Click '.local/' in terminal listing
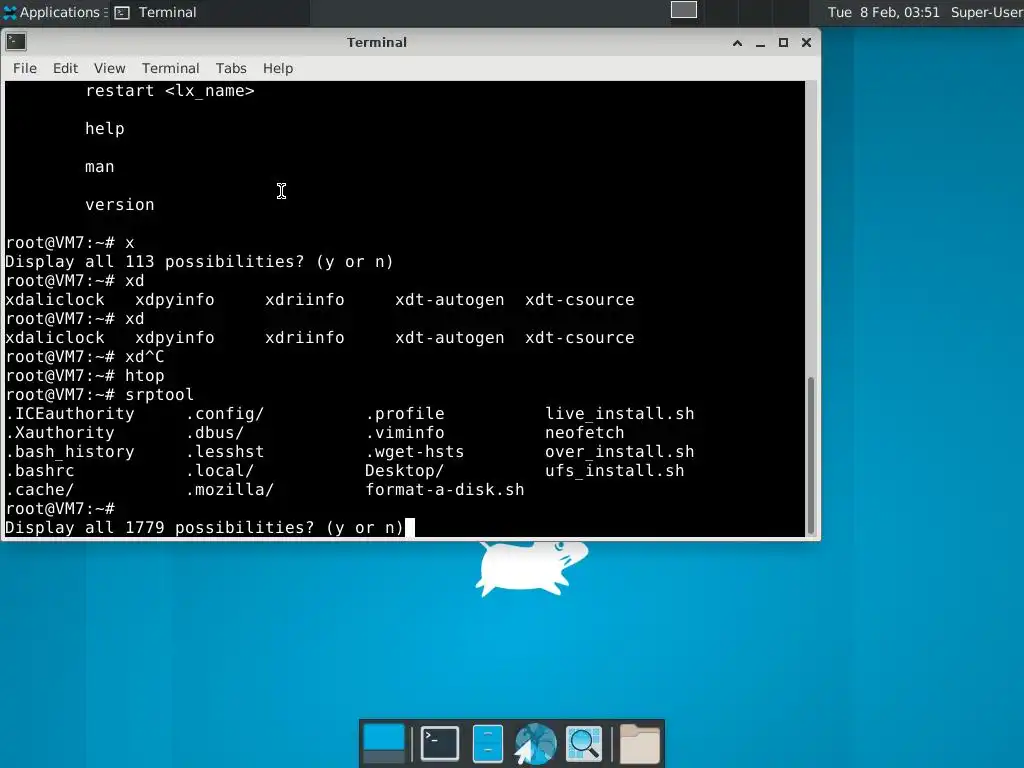This screenshot has height=768, width=1024. (219, 471)
